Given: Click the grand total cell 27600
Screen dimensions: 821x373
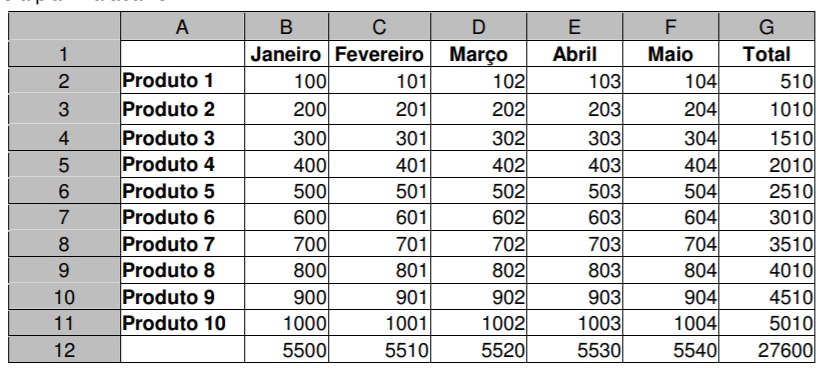Looking at the screenshot, I should pos(767,349).
